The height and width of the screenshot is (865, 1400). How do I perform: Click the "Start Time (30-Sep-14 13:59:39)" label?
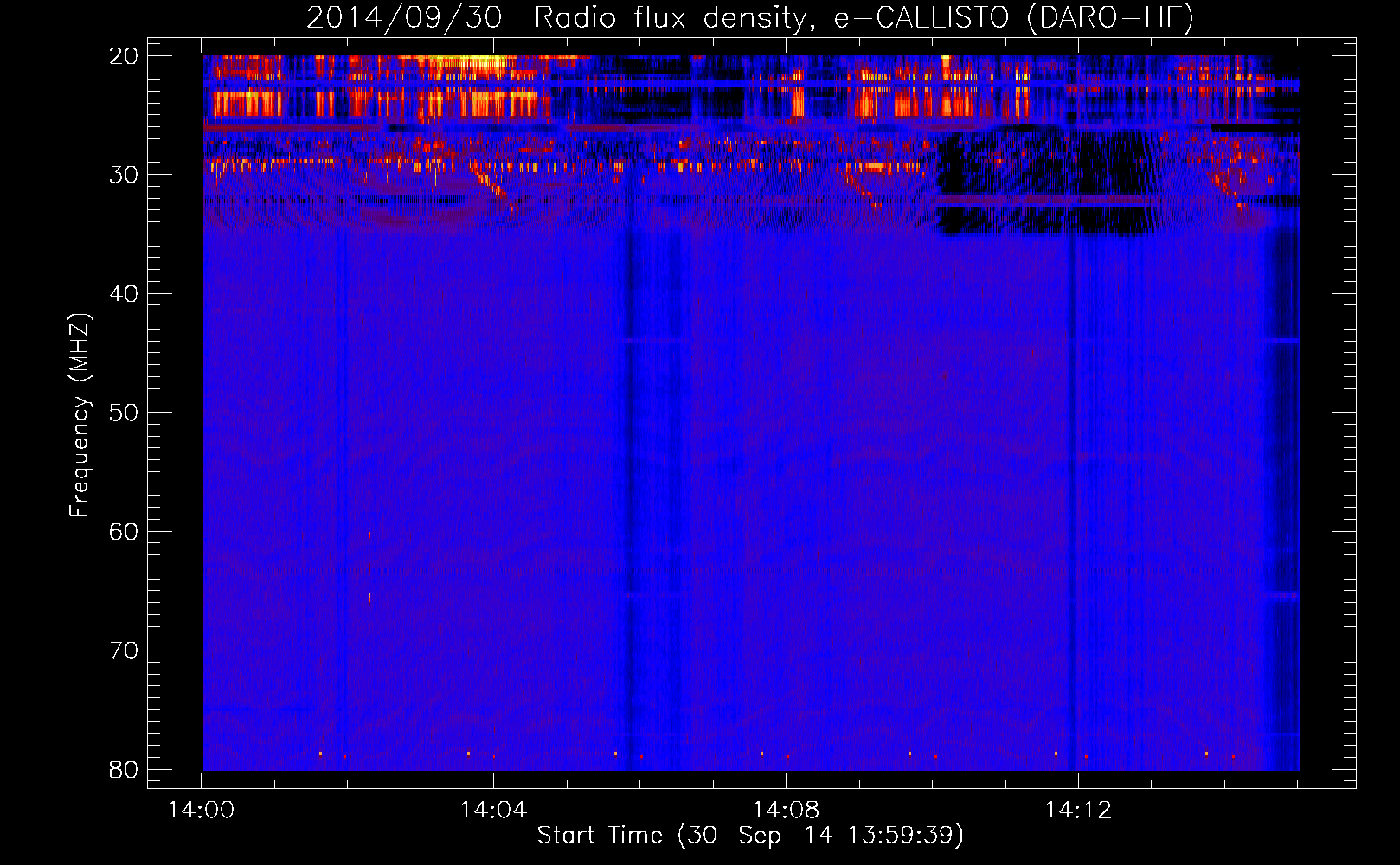point(750,835)
